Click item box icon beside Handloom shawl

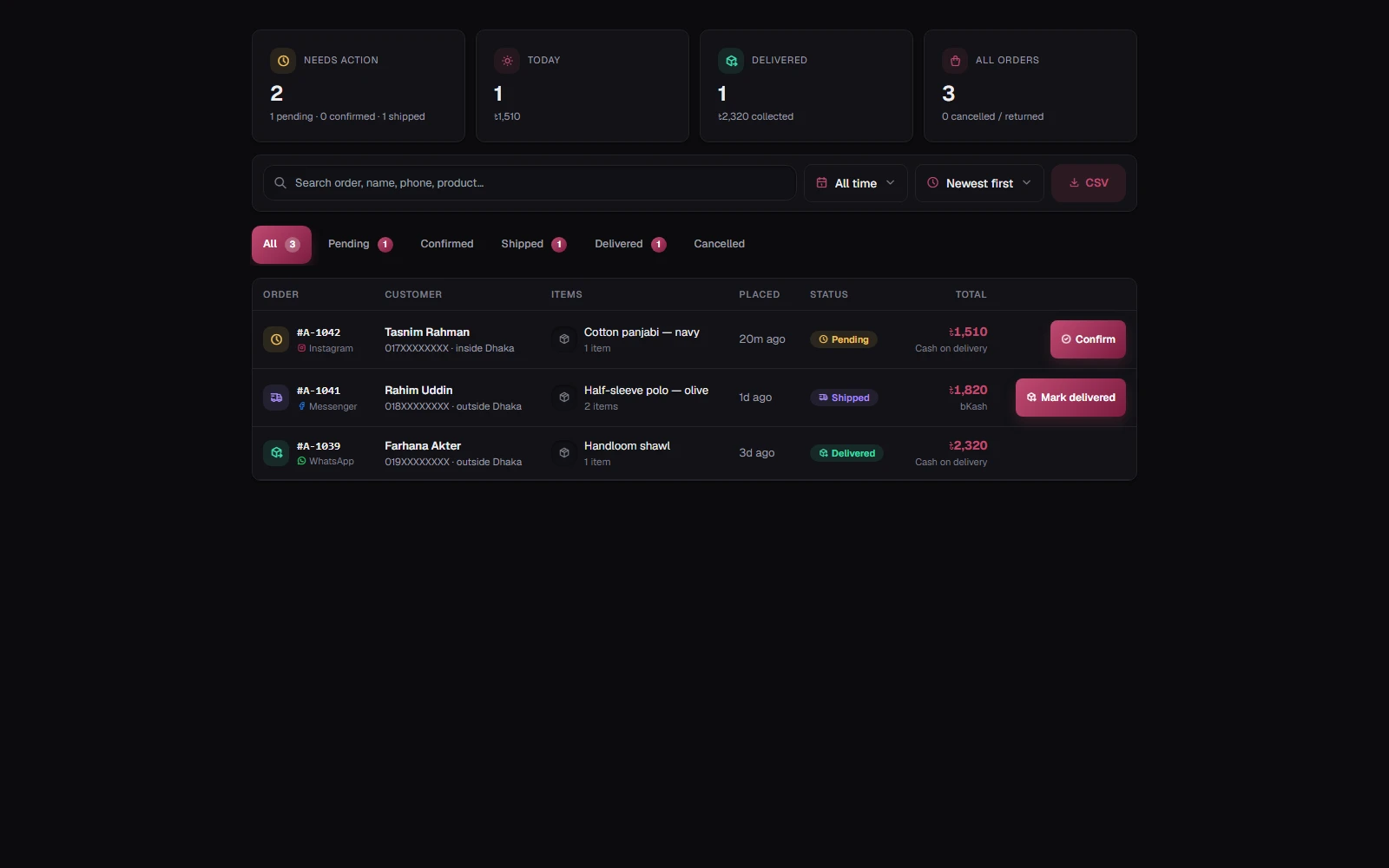(564, 452)
